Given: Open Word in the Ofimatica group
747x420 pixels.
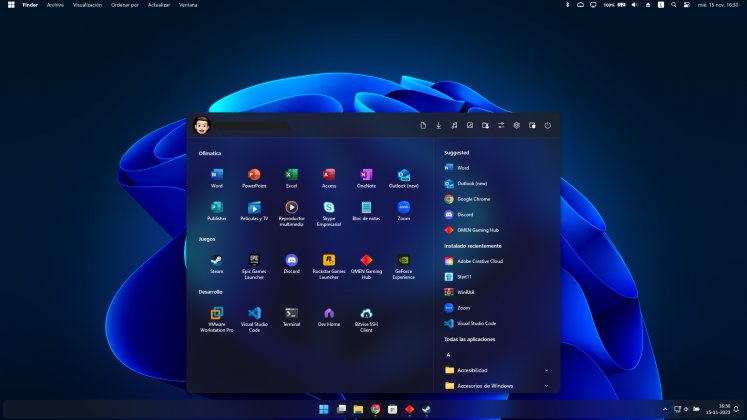Looking at the screenshot, I should [217, 179].
